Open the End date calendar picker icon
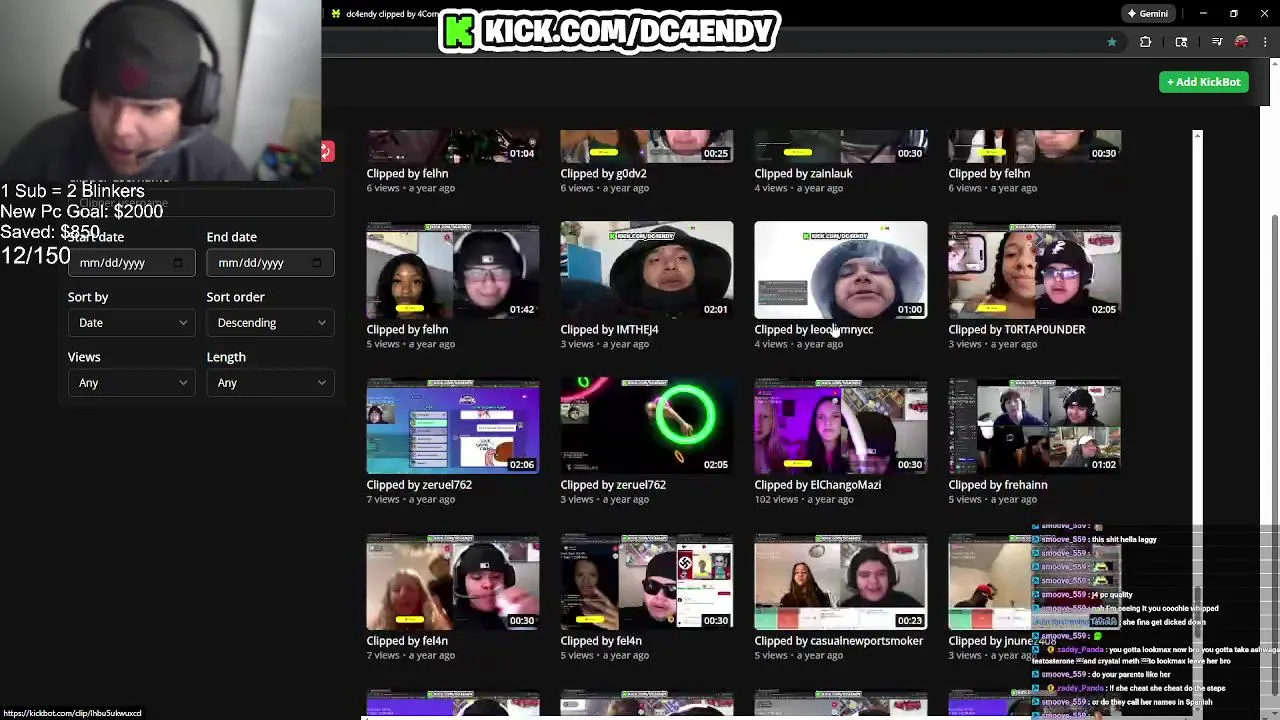Image resolution: width=1280 pixels, height=720 pixels. [317, 263]
